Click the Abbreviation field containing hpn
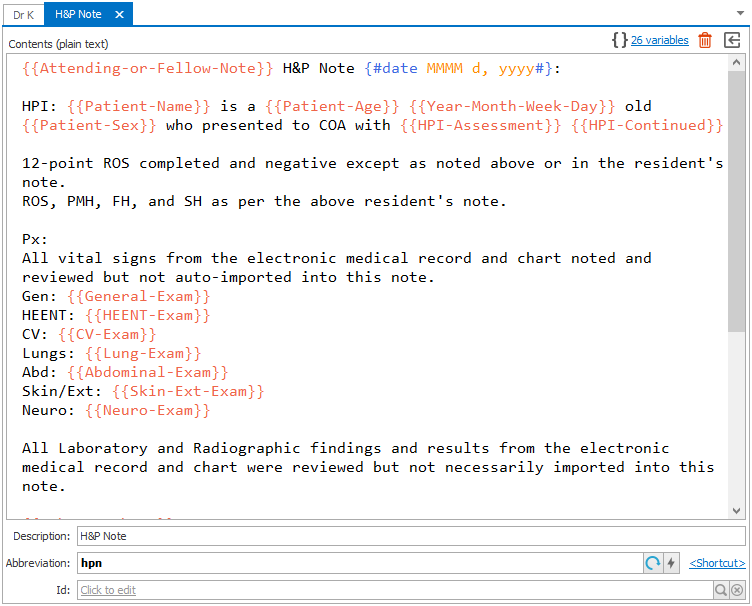752x606 pixels. point(360,563)
